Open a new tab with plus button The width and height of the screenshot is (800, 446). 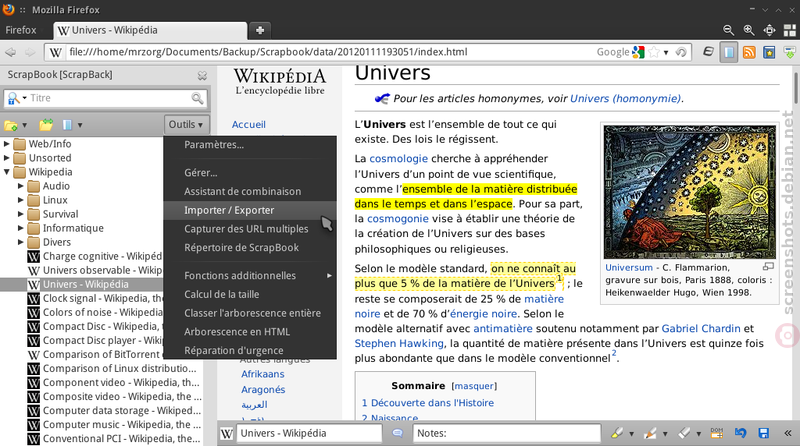click(260, 30)
